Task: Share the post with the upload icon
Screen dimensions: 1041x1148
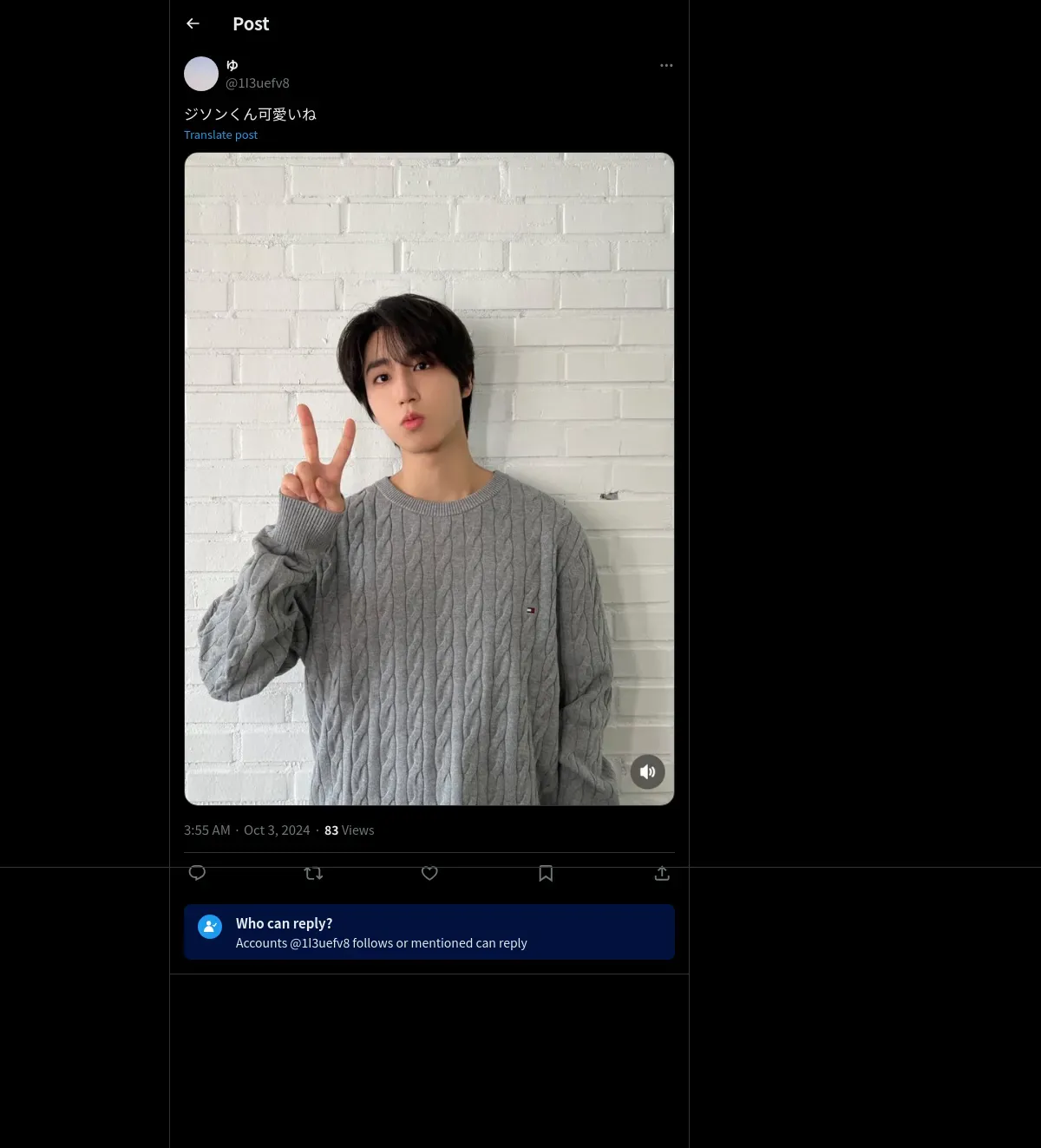Action: pyautogui.click(x=662, y=873)
